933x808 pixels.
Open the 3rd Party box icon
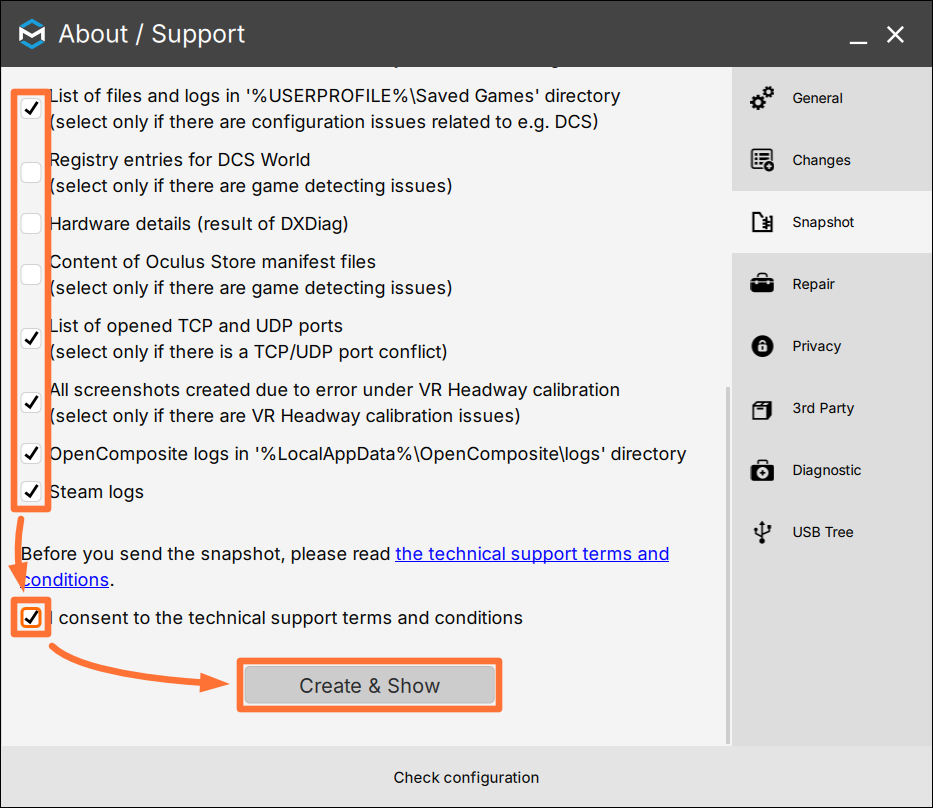pos(762,409)
